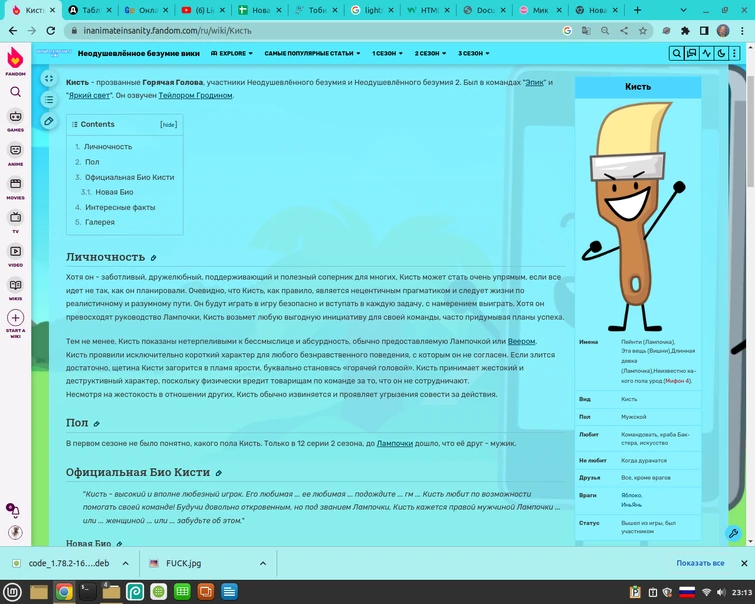Switch to the Табл tab
The image size is (755, 604).
pos(90,10)
